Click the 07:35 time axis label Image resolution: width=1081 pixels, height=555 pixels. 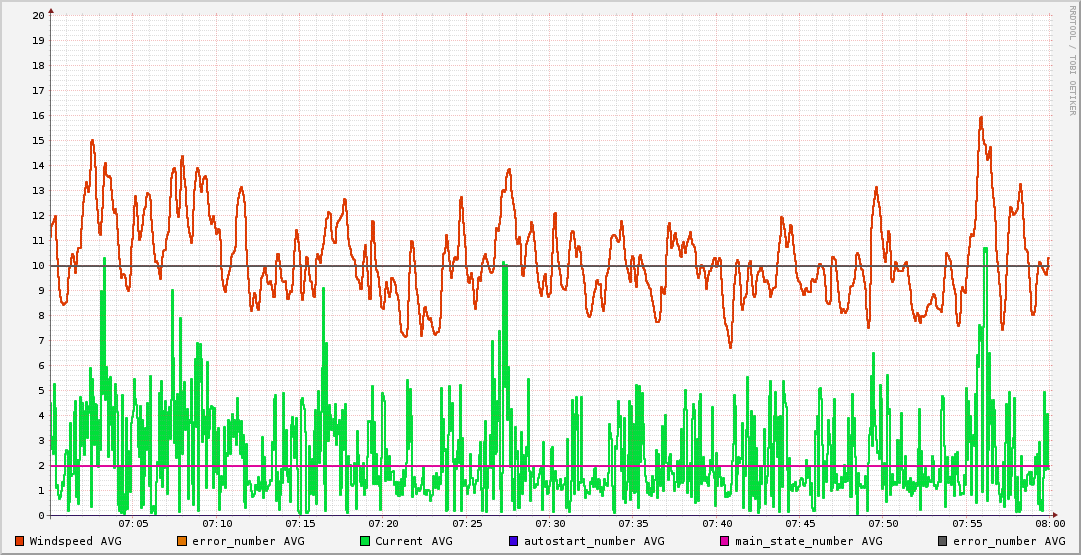tap(634, 525)
